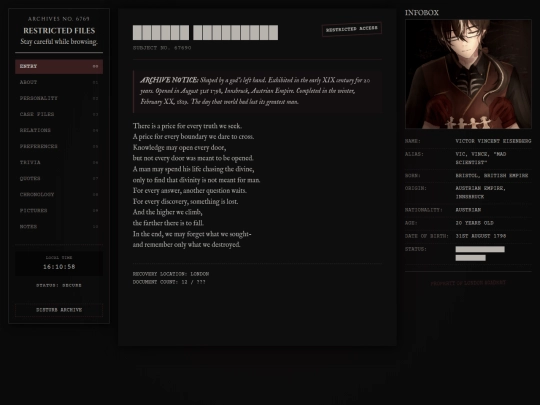The image size is (540, 405).
Task: Click the RESTRICTED ACCESS stamp
Action: [x=352, y=29]
